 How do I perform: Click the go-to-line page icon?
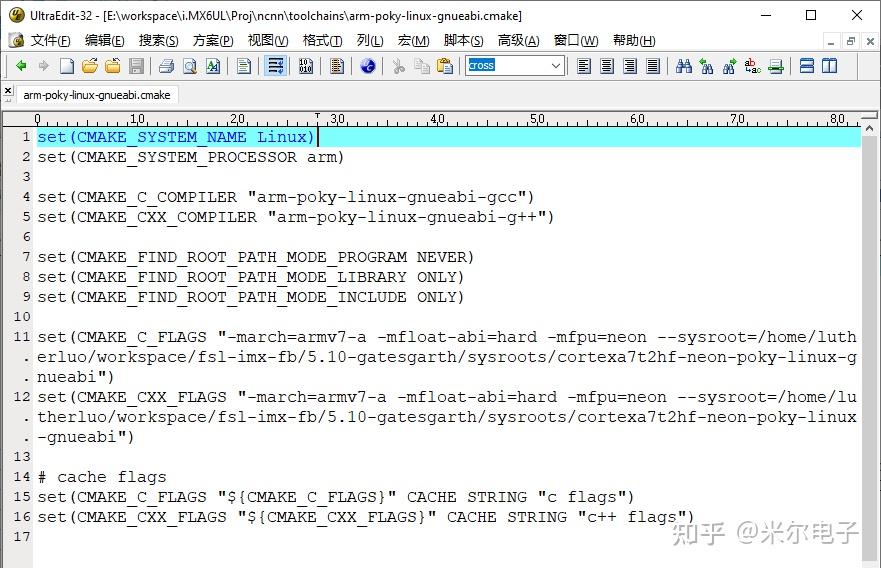click(776, 66)
